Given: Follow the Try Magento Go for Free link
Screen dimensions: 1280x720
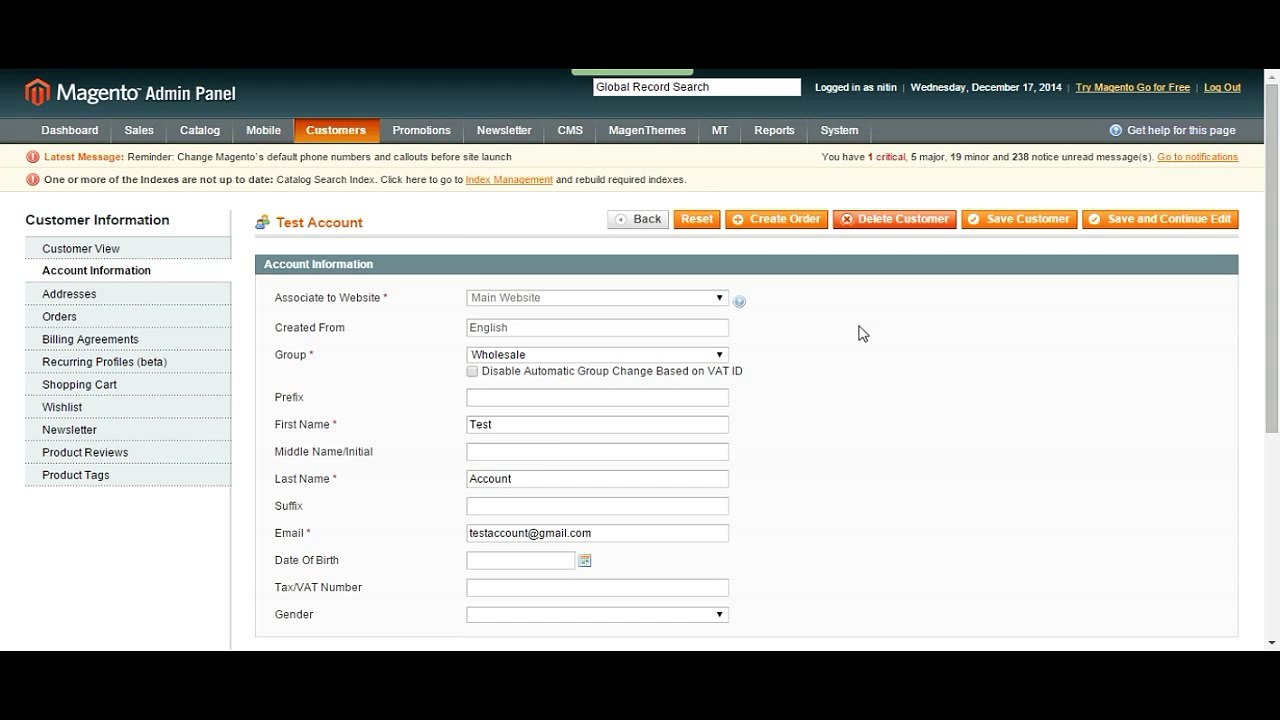Looking at the screenshot, I should [x=1133, y=88].
